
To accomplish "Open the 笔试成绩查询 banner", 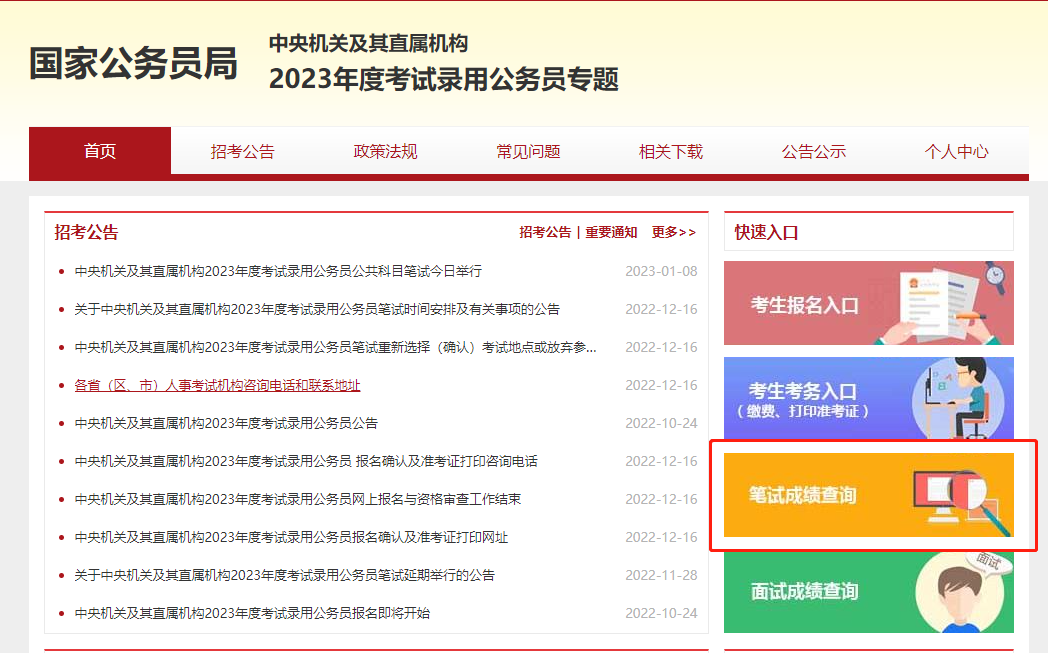I will click(868, 495).
